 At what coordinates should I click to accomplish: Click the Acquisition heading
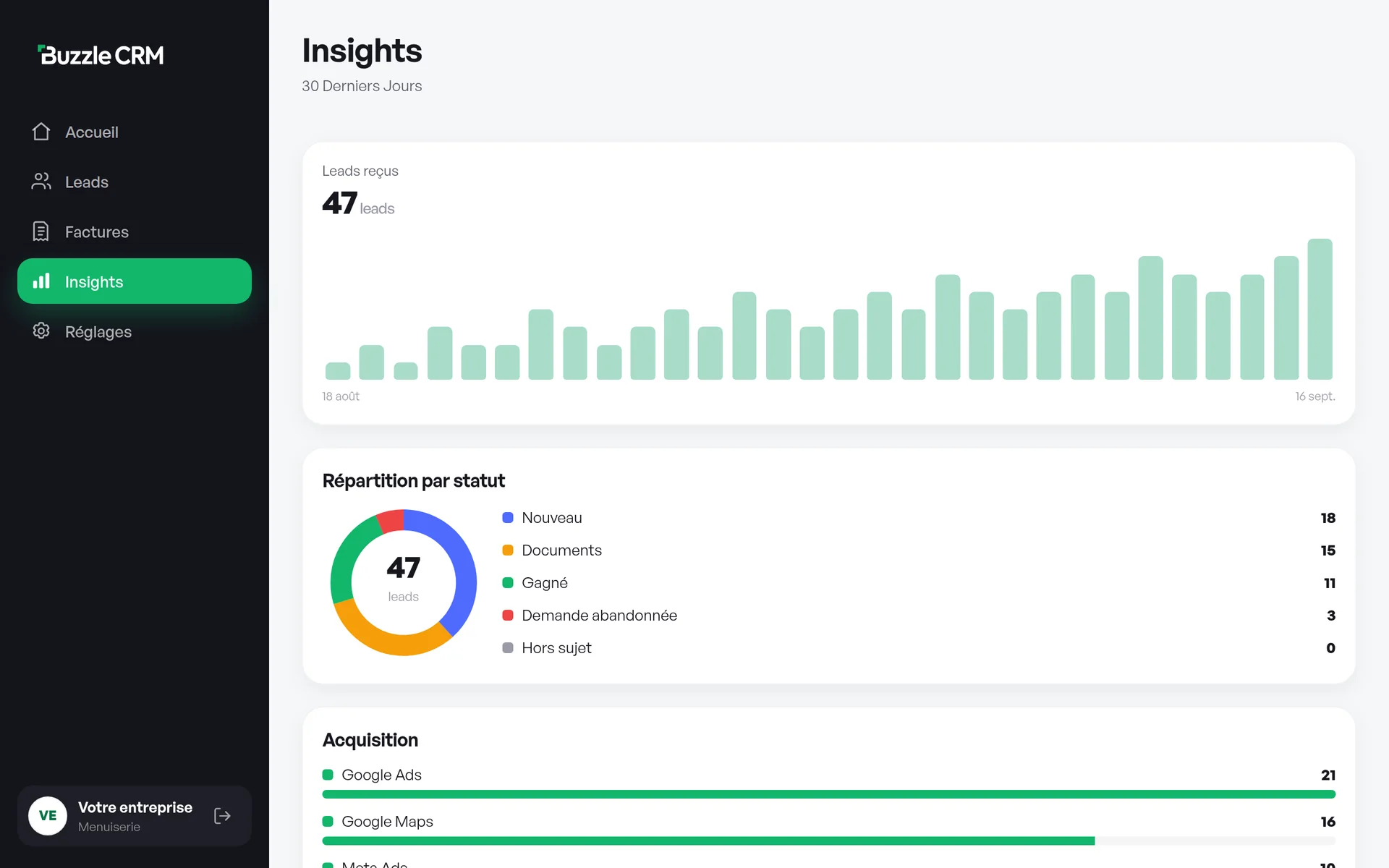tap(370, 740)
